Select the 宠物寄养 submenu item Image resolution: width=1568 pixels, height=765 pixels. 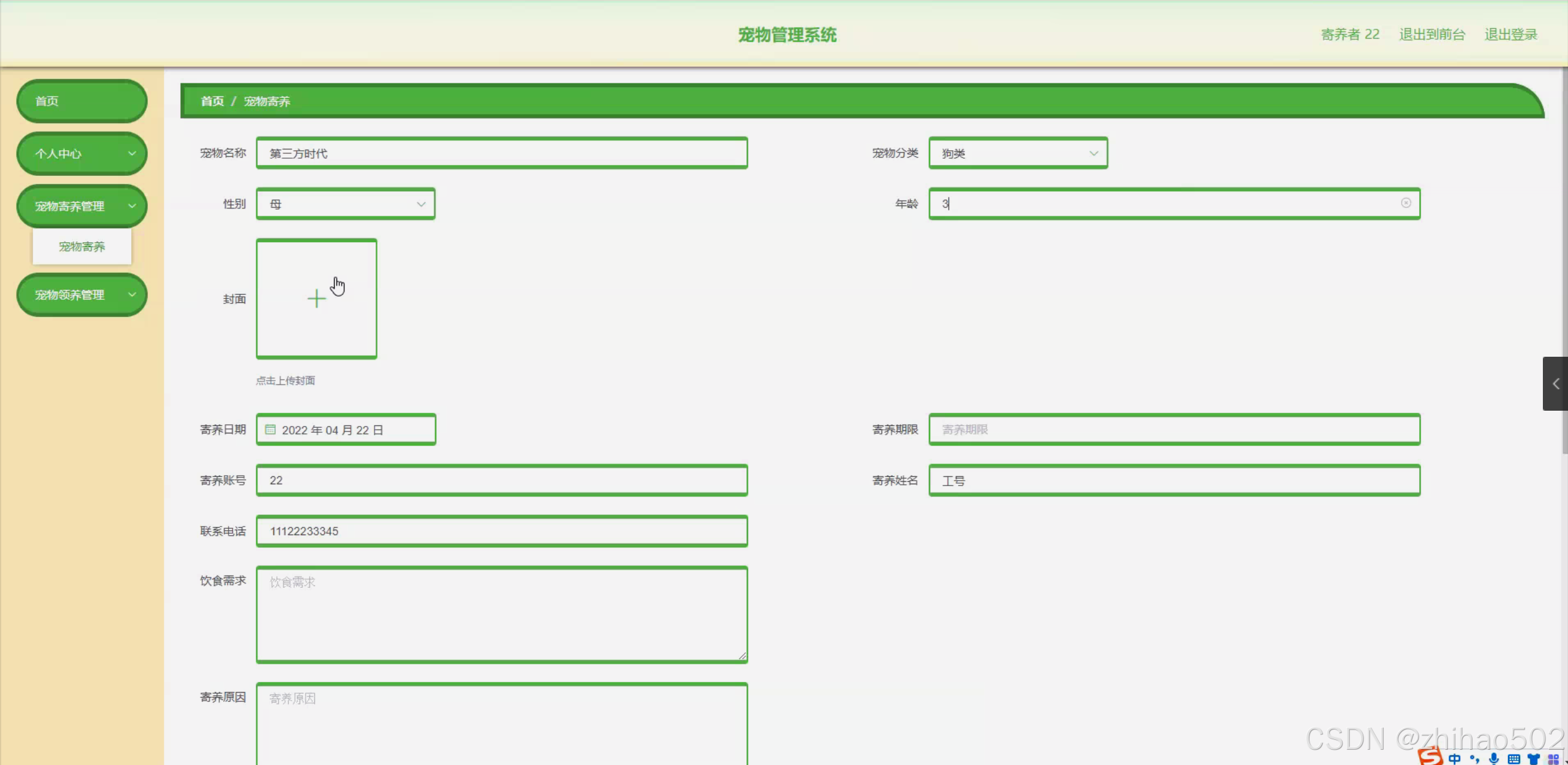pos(81,246)
